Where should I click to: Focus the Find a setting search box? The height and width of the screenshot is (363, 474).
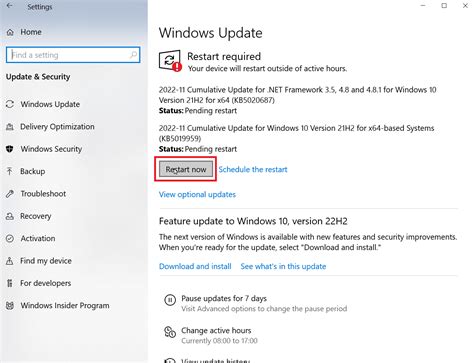pyautogui.click(x=73, y=55)
